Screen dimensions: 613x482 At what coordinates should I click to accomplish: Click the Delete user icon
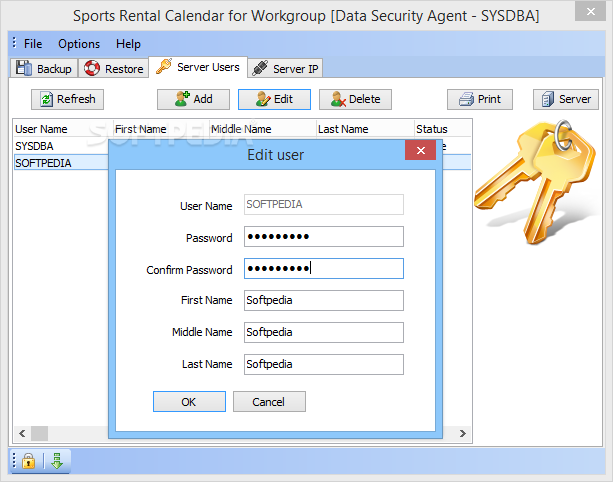tap(338, 99)
